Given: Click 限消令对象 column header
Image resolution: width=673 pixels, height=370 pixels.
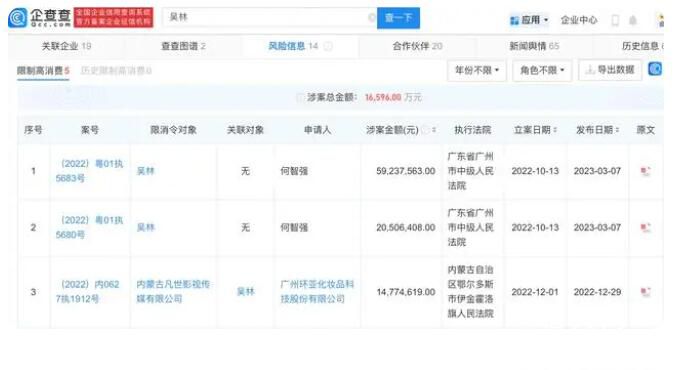Looking at the screenshot, I should 173,130.
